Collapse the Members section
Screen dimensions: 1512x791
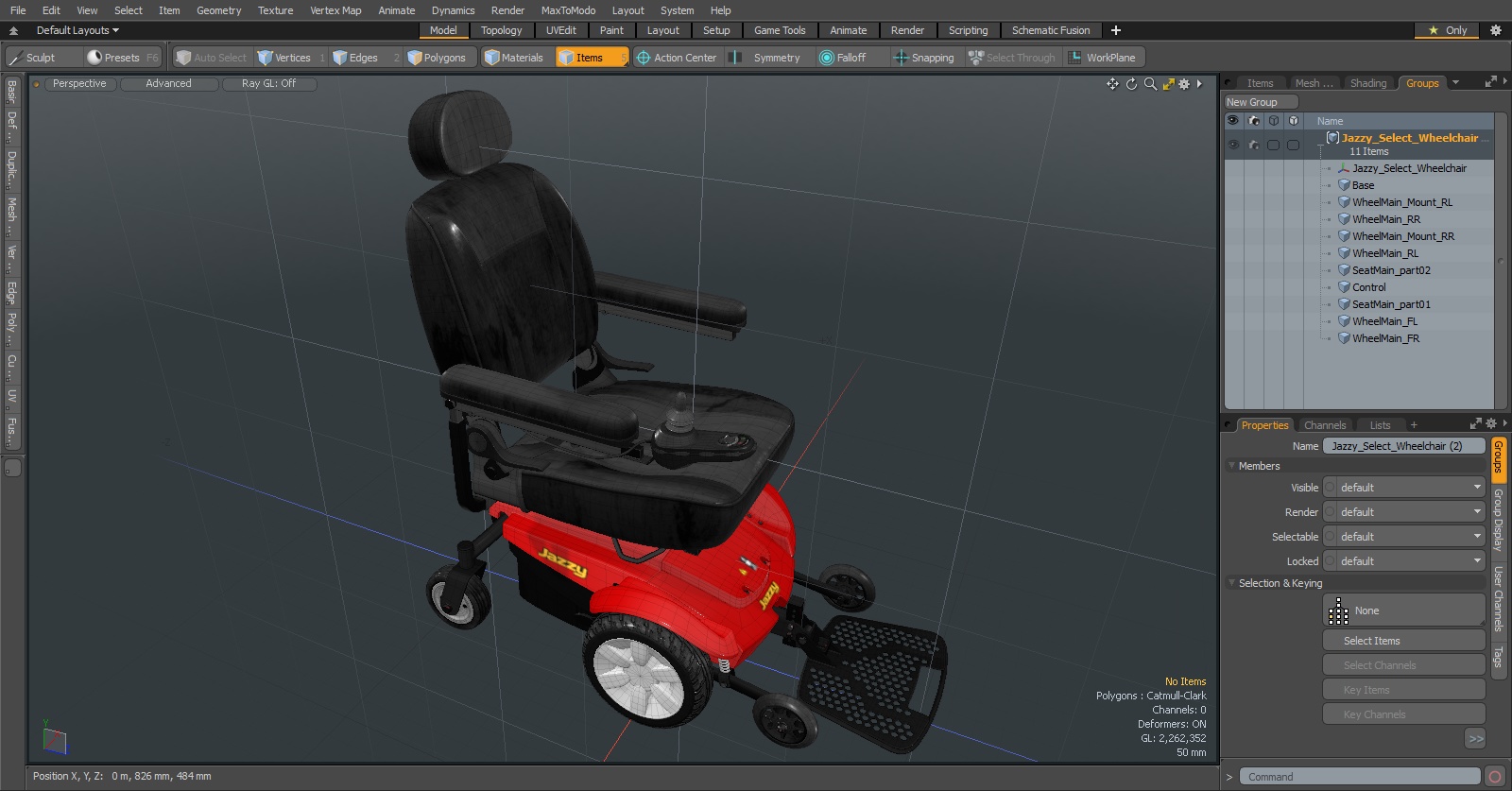[x=1232, y=466]
